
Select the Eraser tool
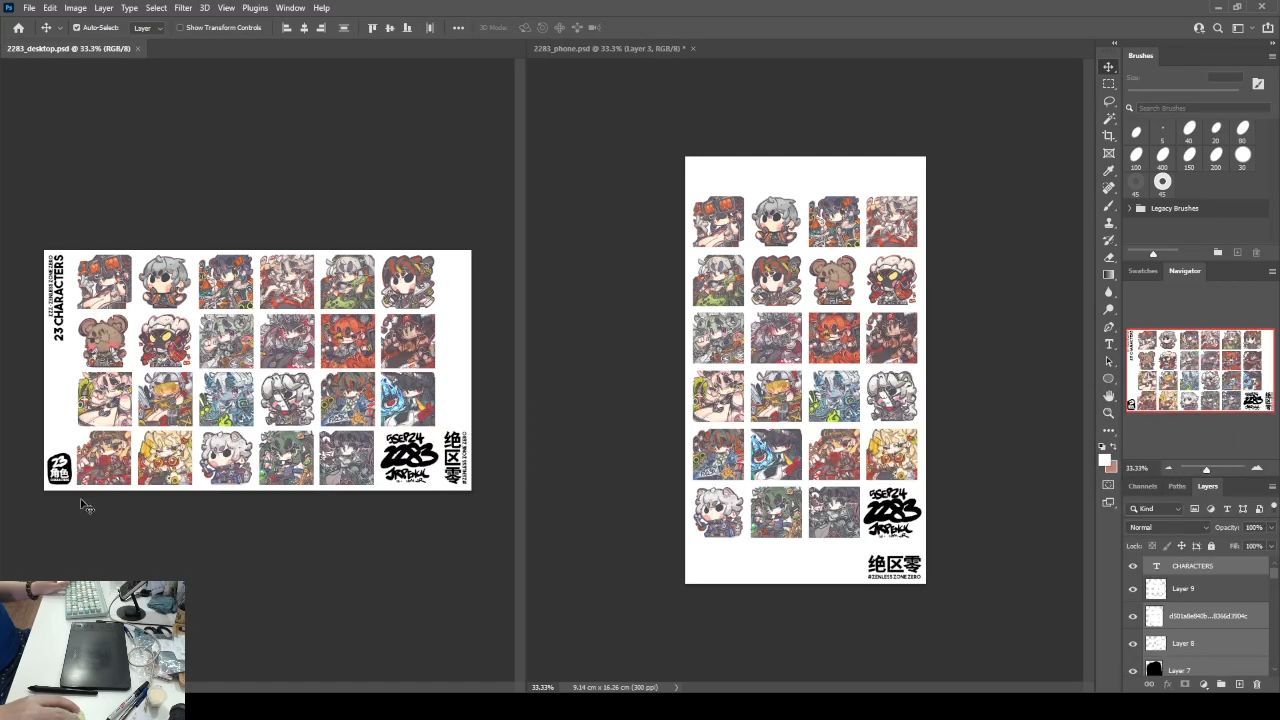(x=1108, y=257)
